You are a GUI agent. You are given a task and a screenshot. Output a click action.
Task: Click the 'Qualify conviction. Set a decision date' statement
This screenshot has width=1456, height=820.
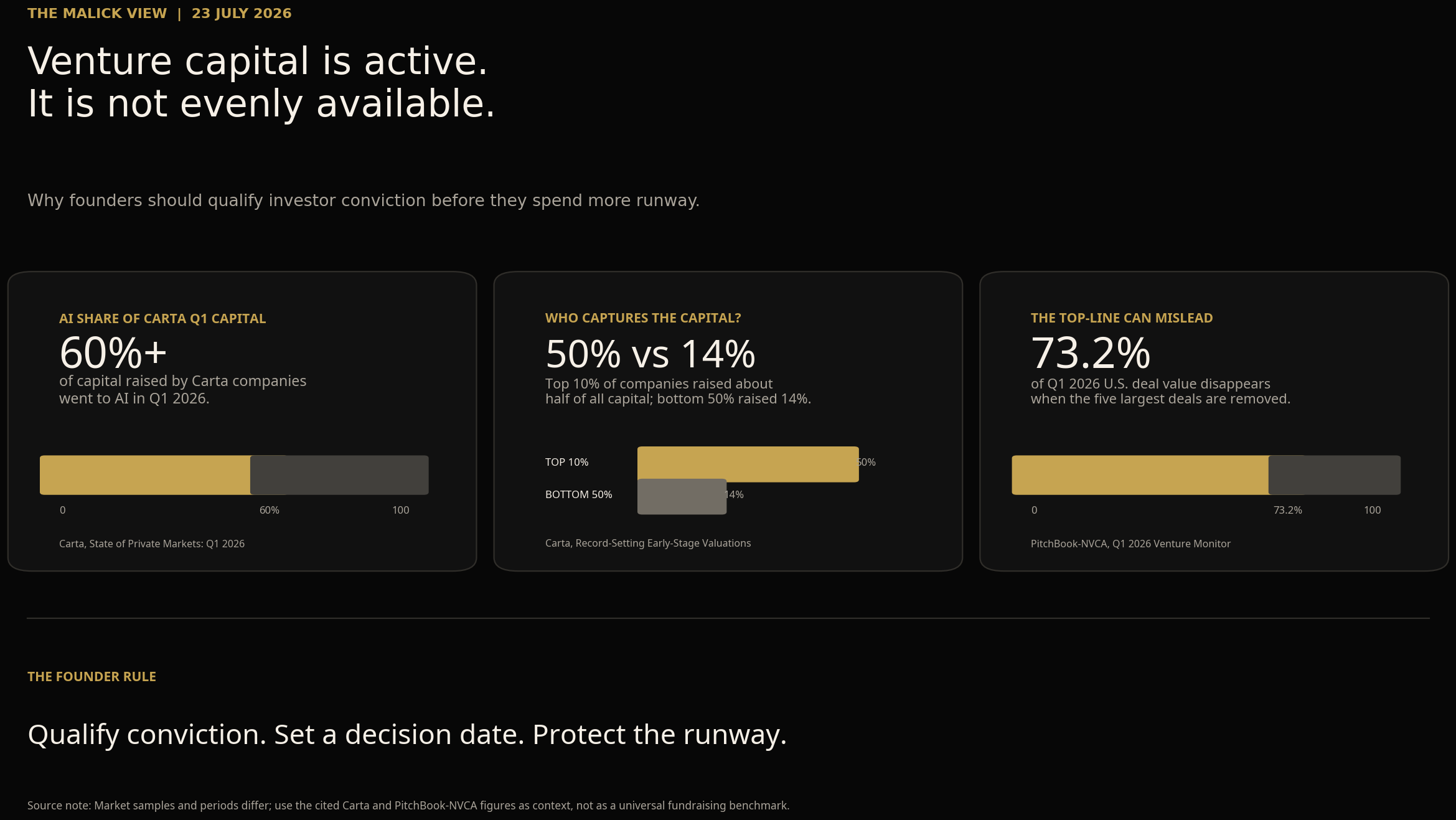(x=407, y=735)
